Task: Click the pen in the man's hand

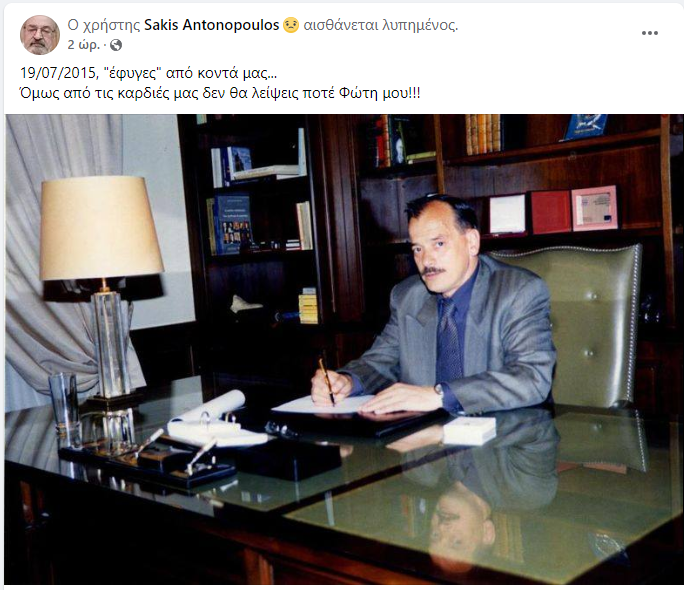Action: (326, 381)
